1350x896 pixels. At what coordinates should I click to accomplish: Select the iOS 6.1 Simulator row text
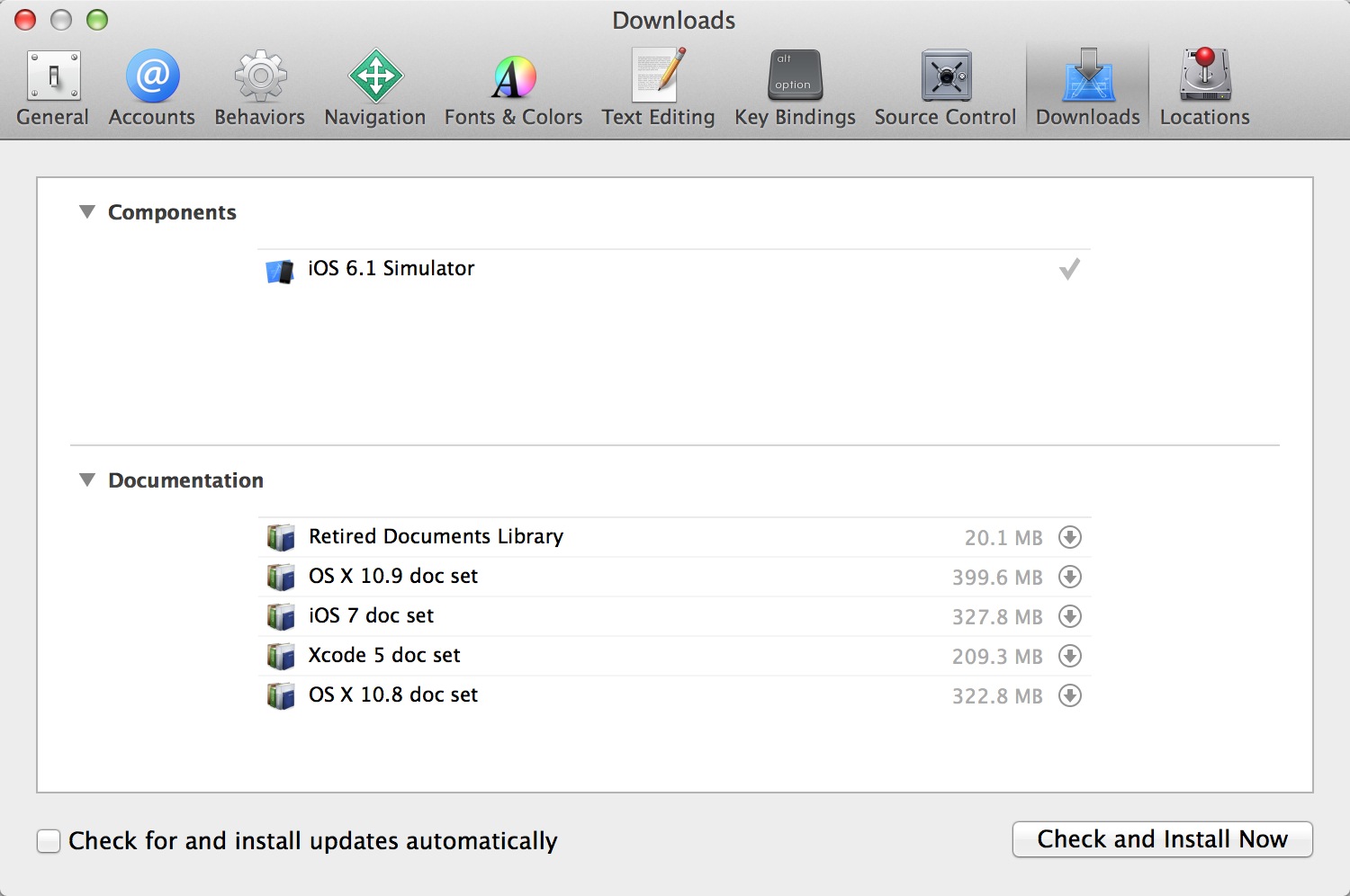(x=391, y=268)
